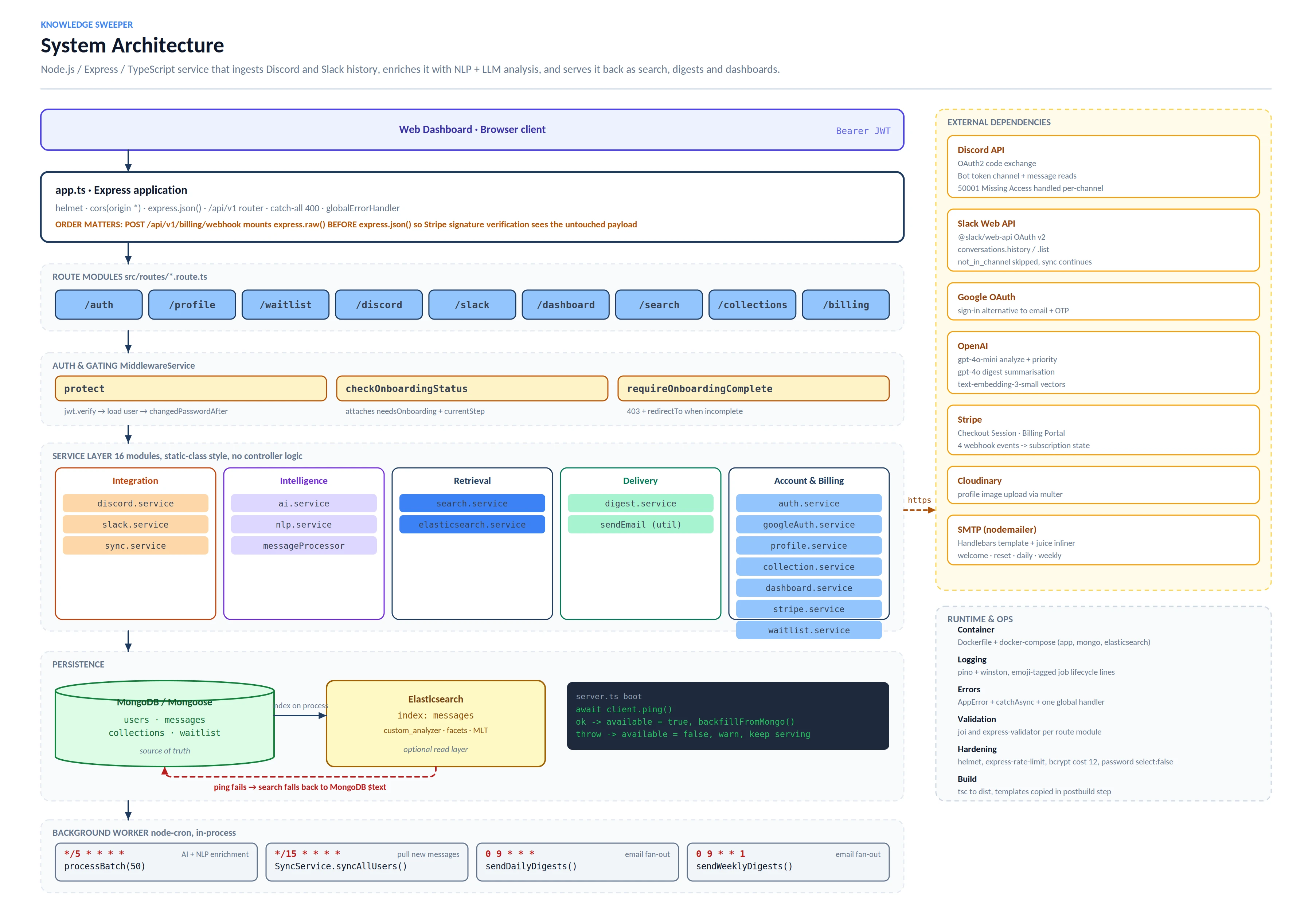The height and width of the screenshot is (924, 1312).
Task: Click waitlist.service box
Action: click(809, 630)
